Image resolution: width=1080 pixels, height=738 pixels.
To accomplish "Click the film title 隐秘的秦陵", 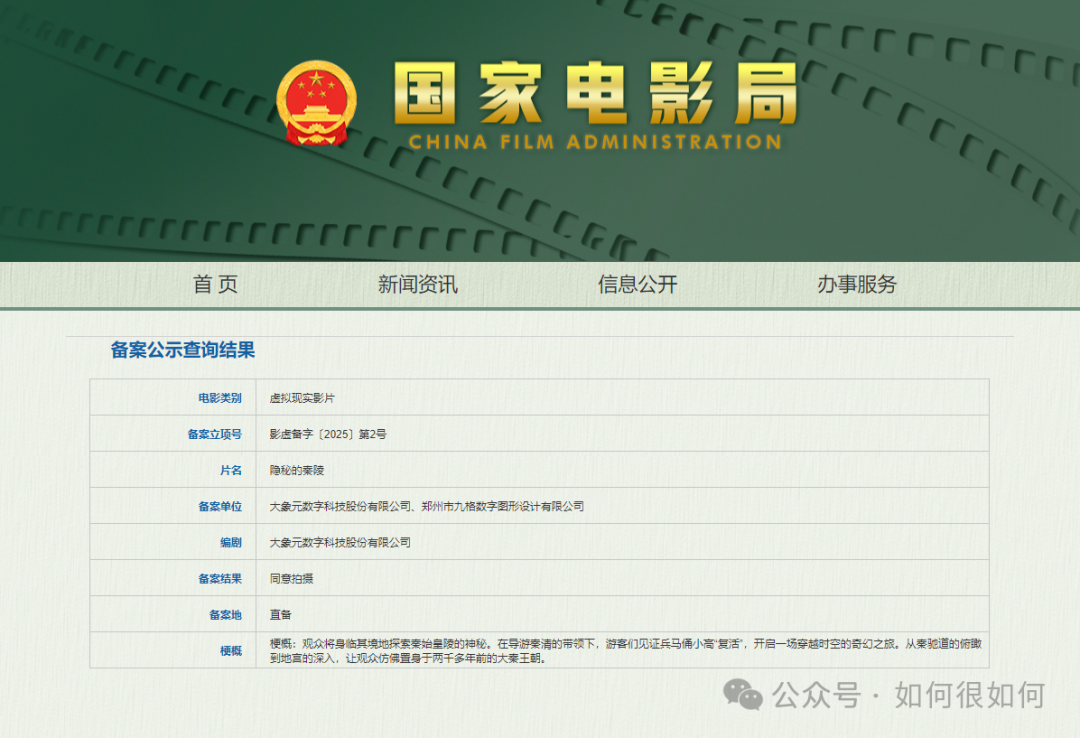I will (x=296, y=470).
